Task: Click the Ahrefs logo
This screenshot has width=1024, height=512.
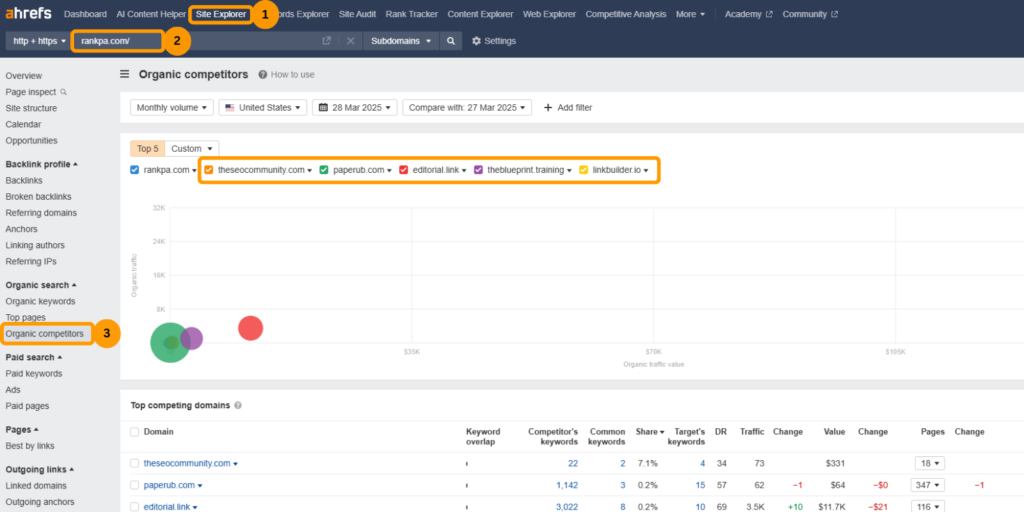Action: pos(29,14)
